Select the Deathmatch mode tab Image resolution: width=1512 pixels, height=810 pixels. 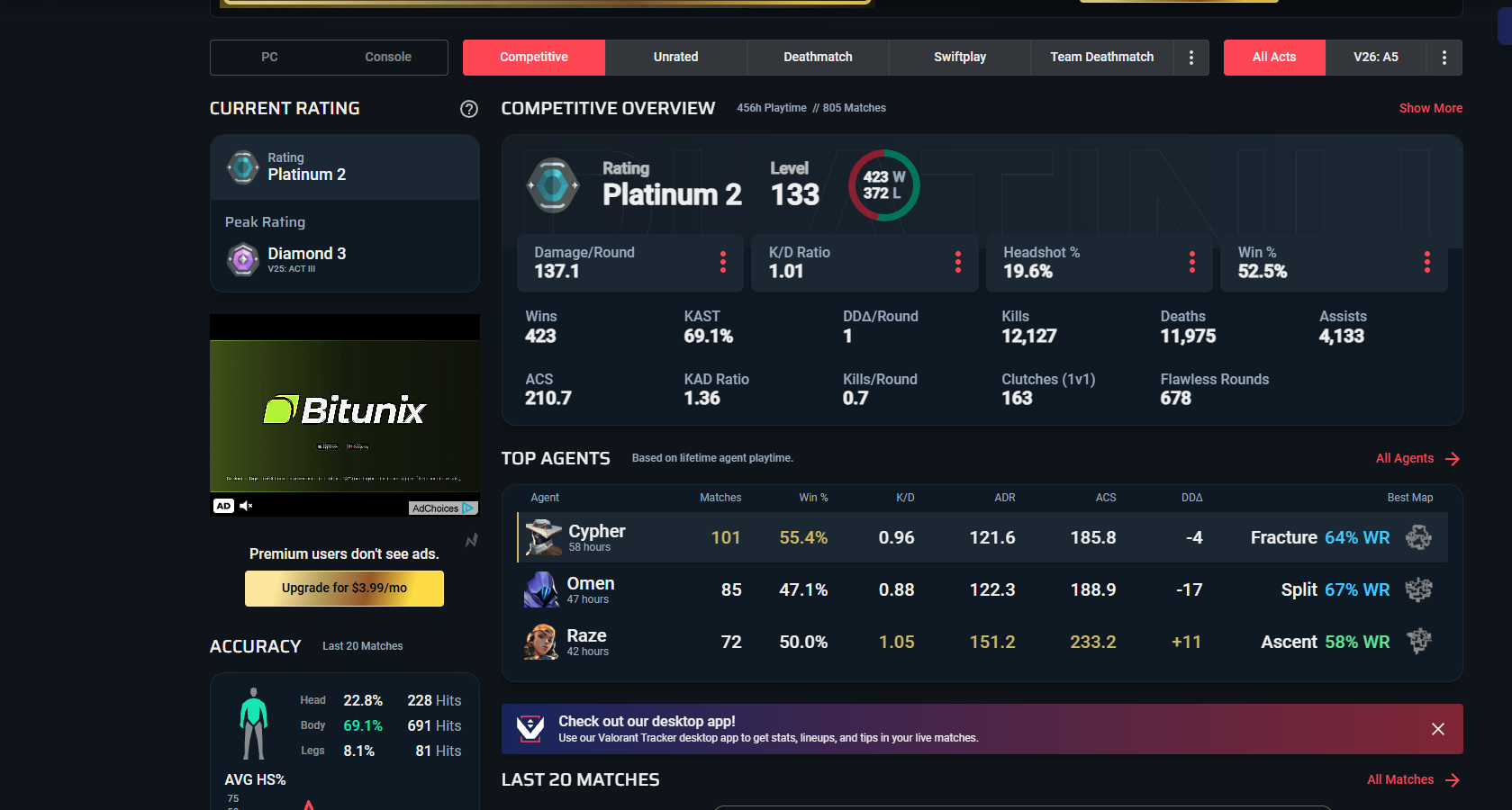[x=818, y=57]
